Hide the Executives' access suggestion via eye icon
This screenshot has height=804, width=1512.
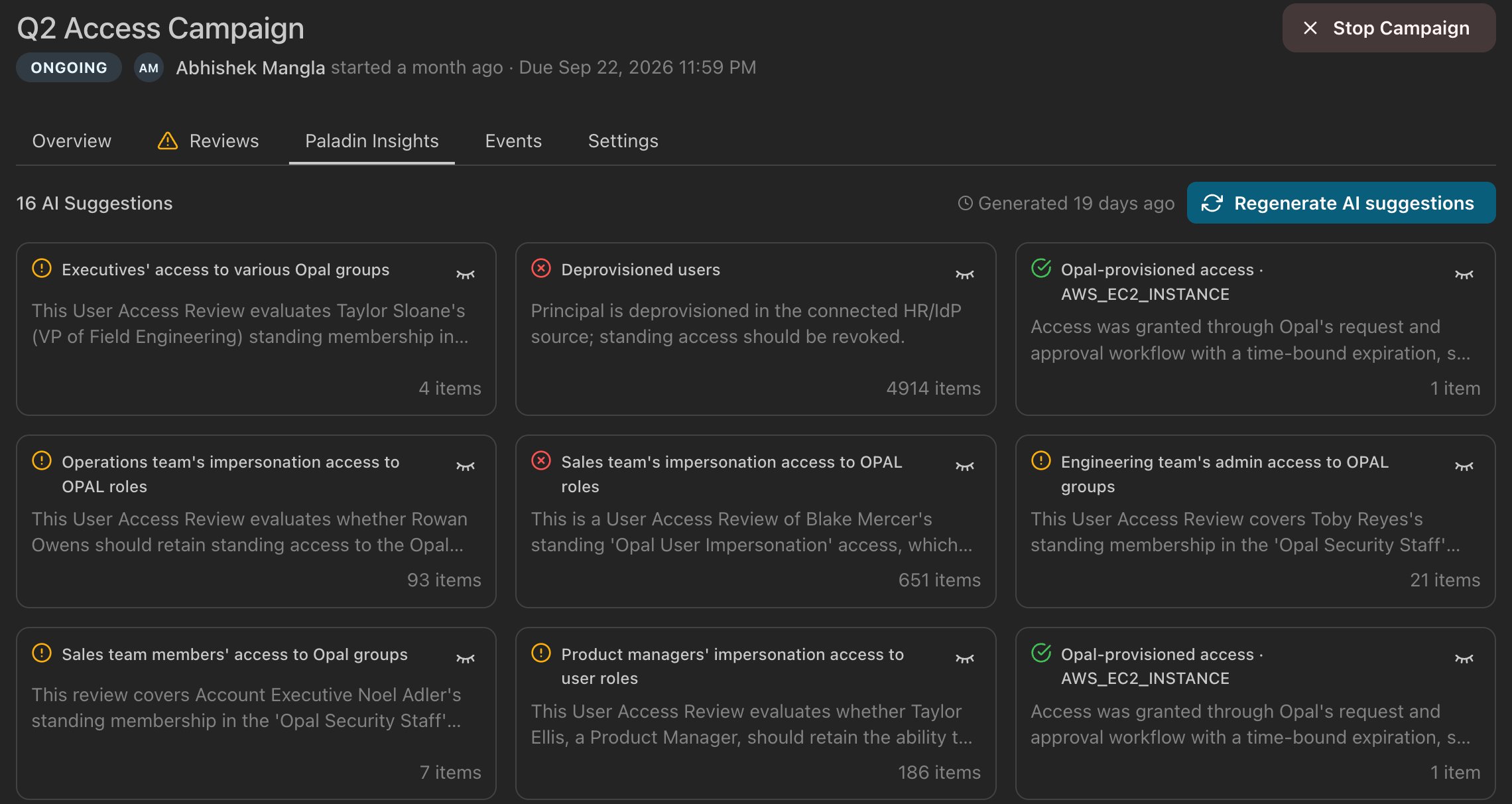466,275
